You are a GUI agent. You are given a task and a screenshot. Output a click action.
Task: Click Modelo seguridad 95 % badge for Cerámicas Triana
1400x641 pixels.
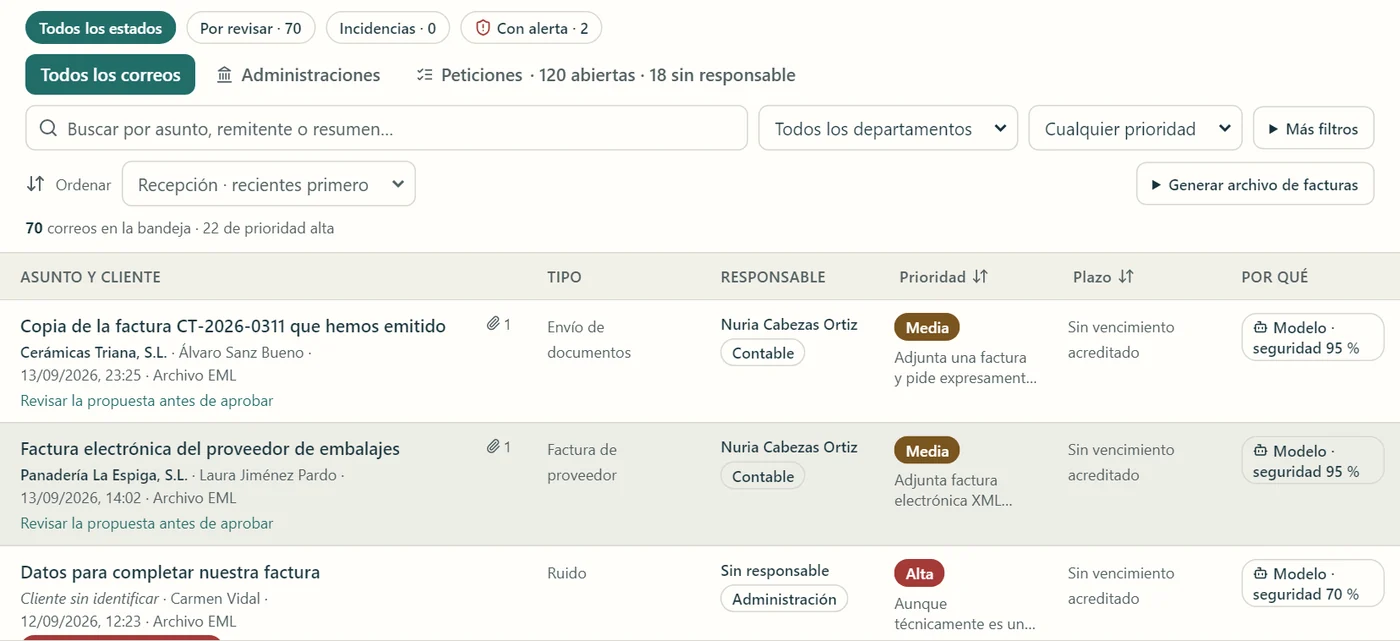pos(1313,337)
